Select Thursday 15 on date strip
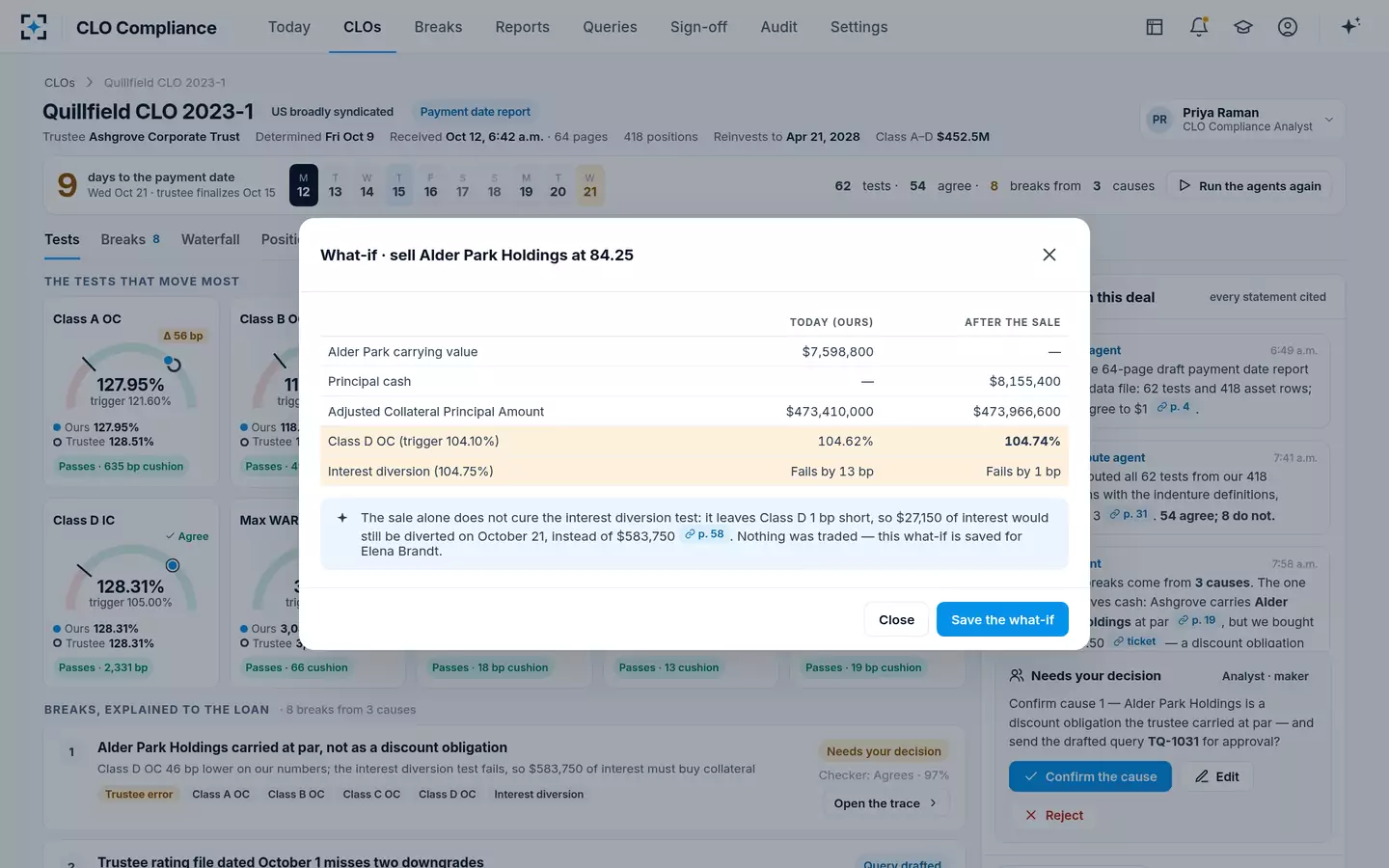 398,185
